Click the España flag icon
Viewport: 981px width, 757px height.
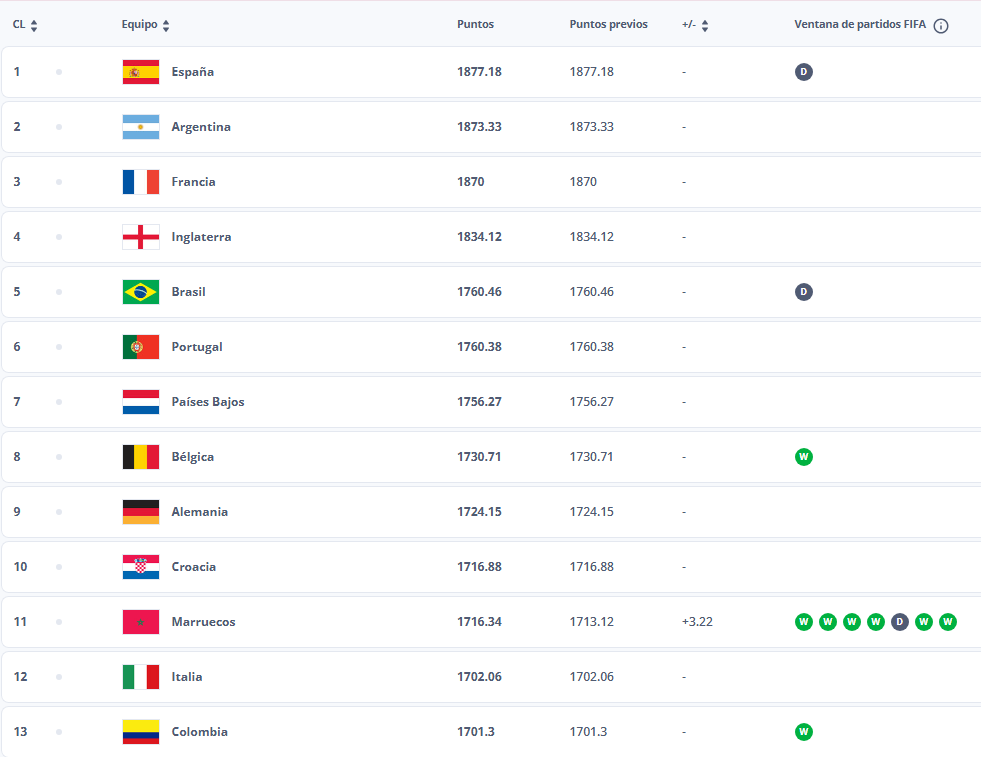click(140, 72)
